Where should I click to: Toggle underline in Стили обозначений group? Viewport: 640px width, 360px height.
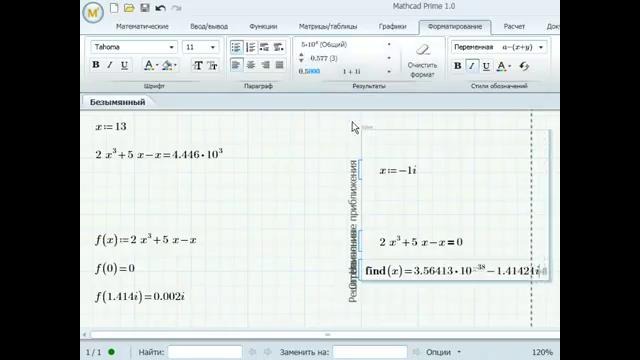point(486,66)
